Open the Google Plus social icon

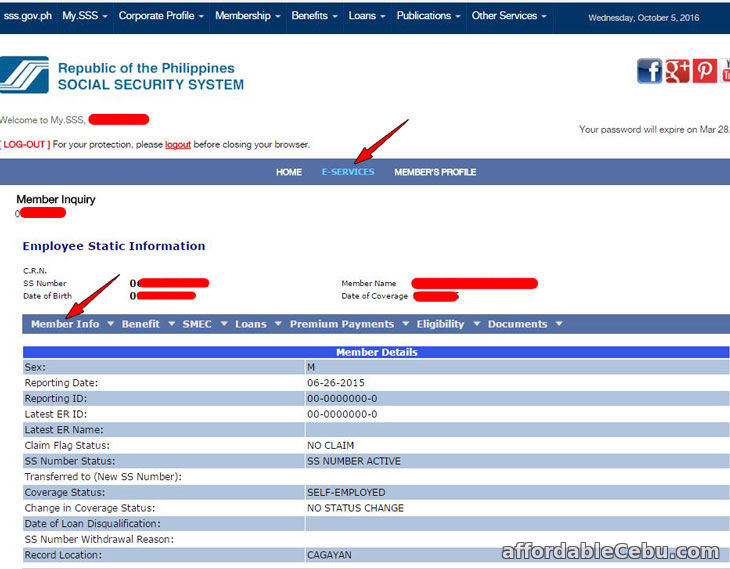click(x=677, y=71)
